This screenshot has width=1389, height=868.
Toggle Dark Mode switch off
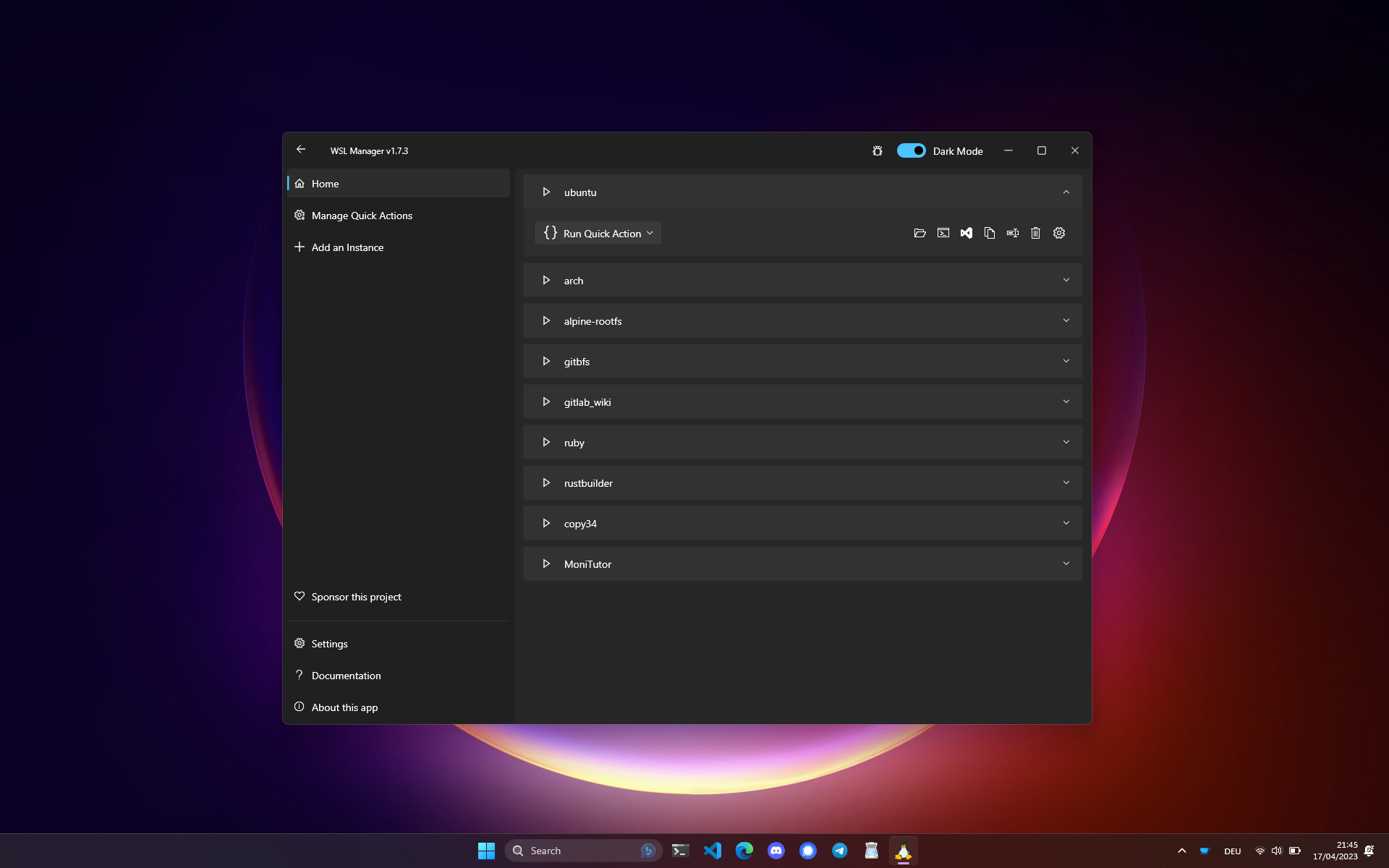click(x=910, y=150)
